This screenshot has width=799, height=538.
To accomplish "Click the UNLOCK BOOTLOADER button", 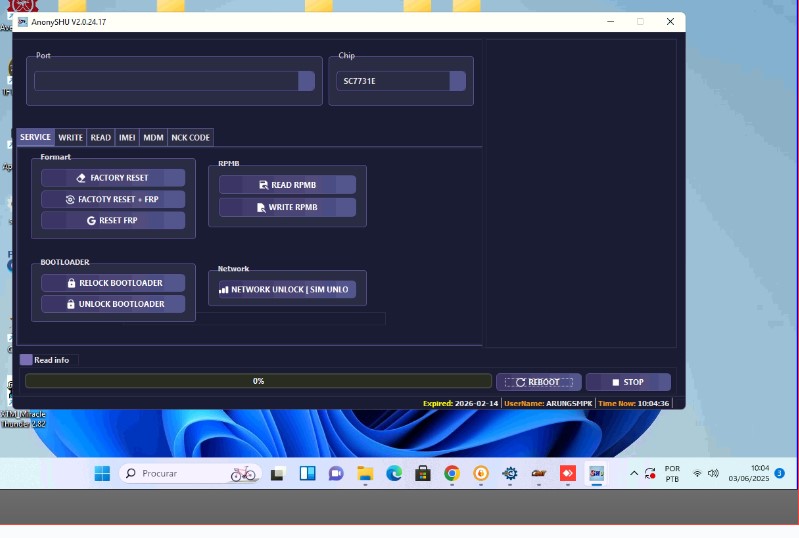I will (x=113, y=304).
